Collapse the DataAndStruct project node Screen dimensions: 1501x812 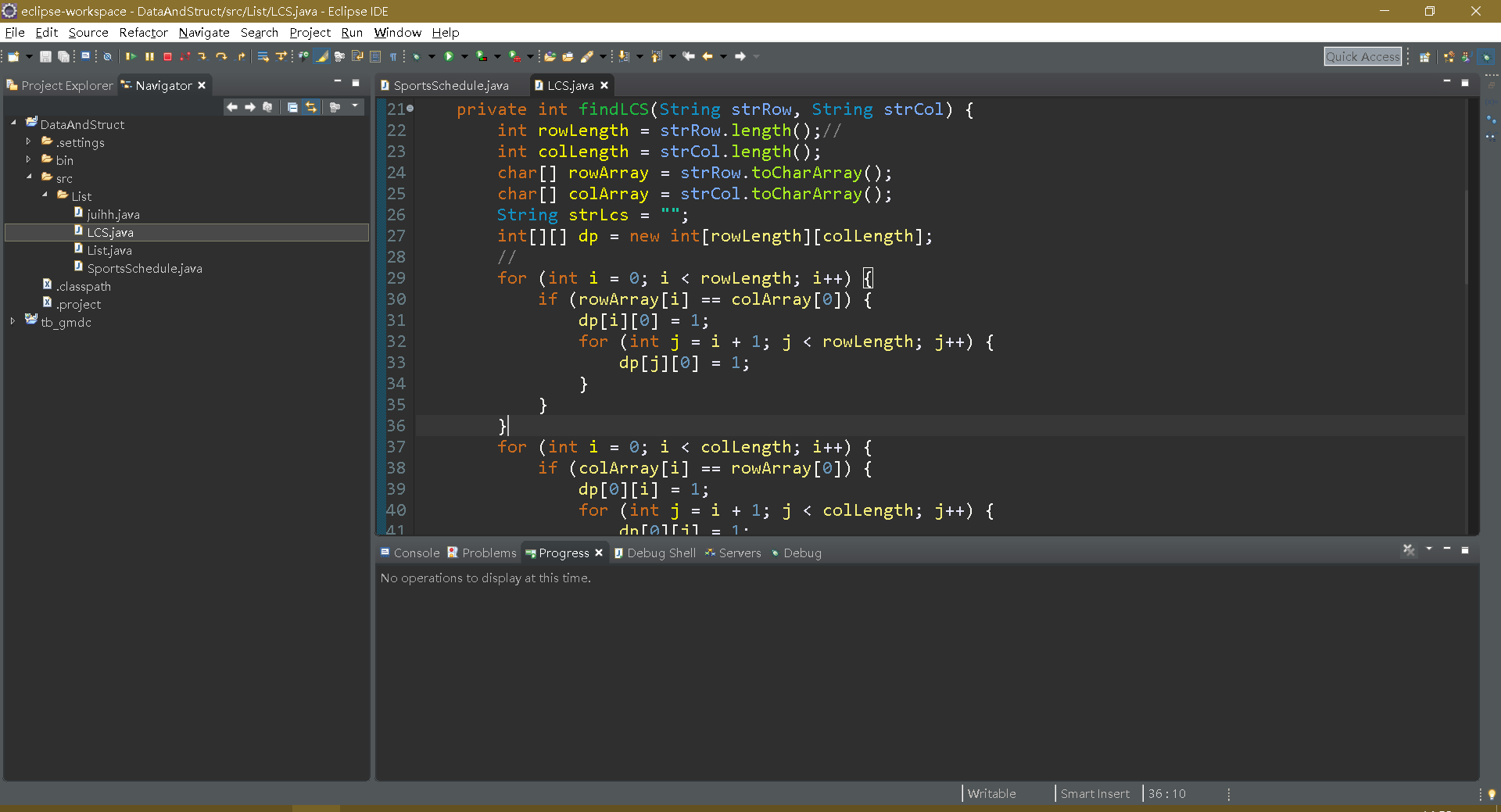click(13, 123)
